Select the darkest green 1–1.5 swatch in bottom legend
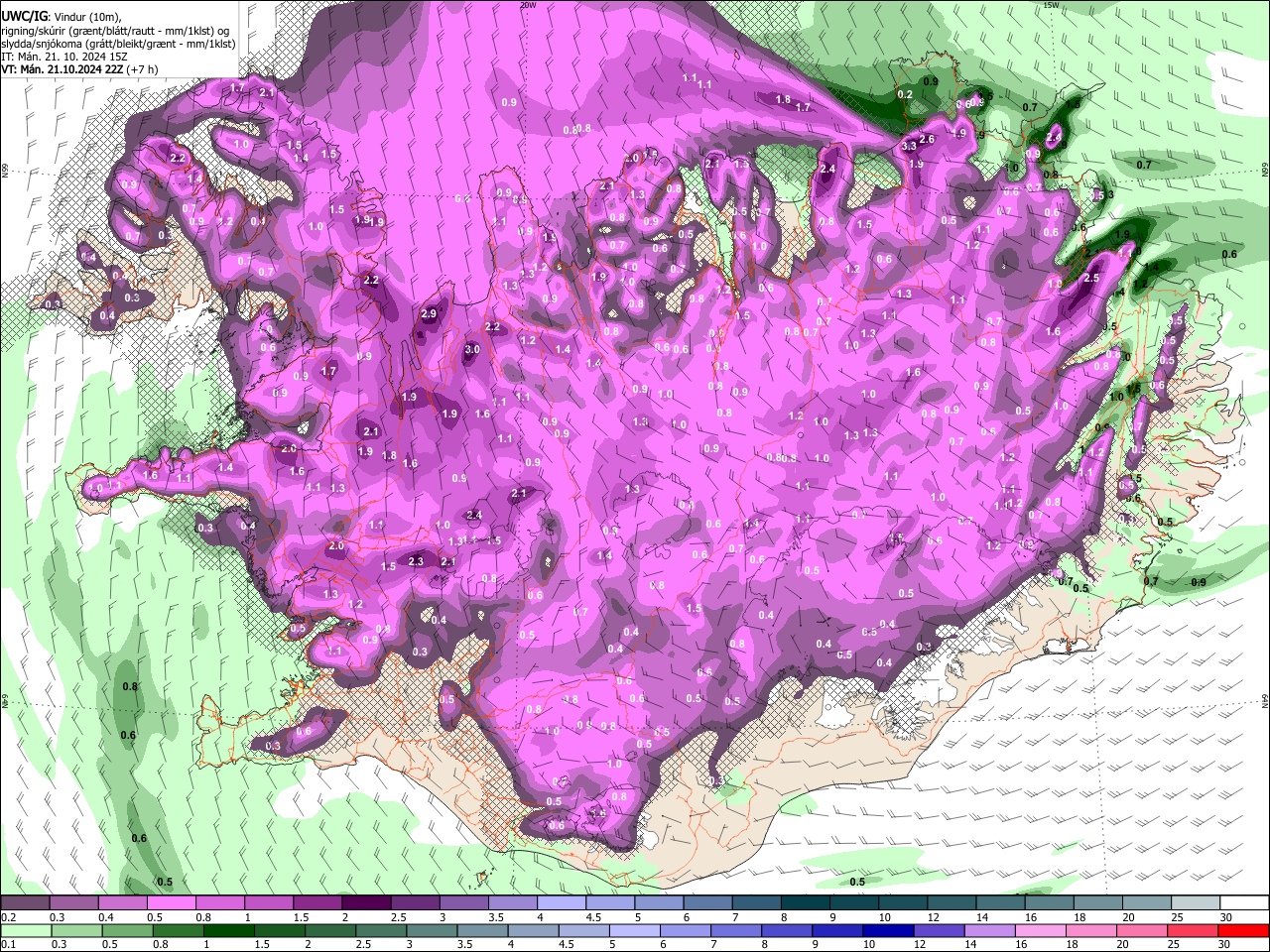1270x952 pixels. point(229,930)
